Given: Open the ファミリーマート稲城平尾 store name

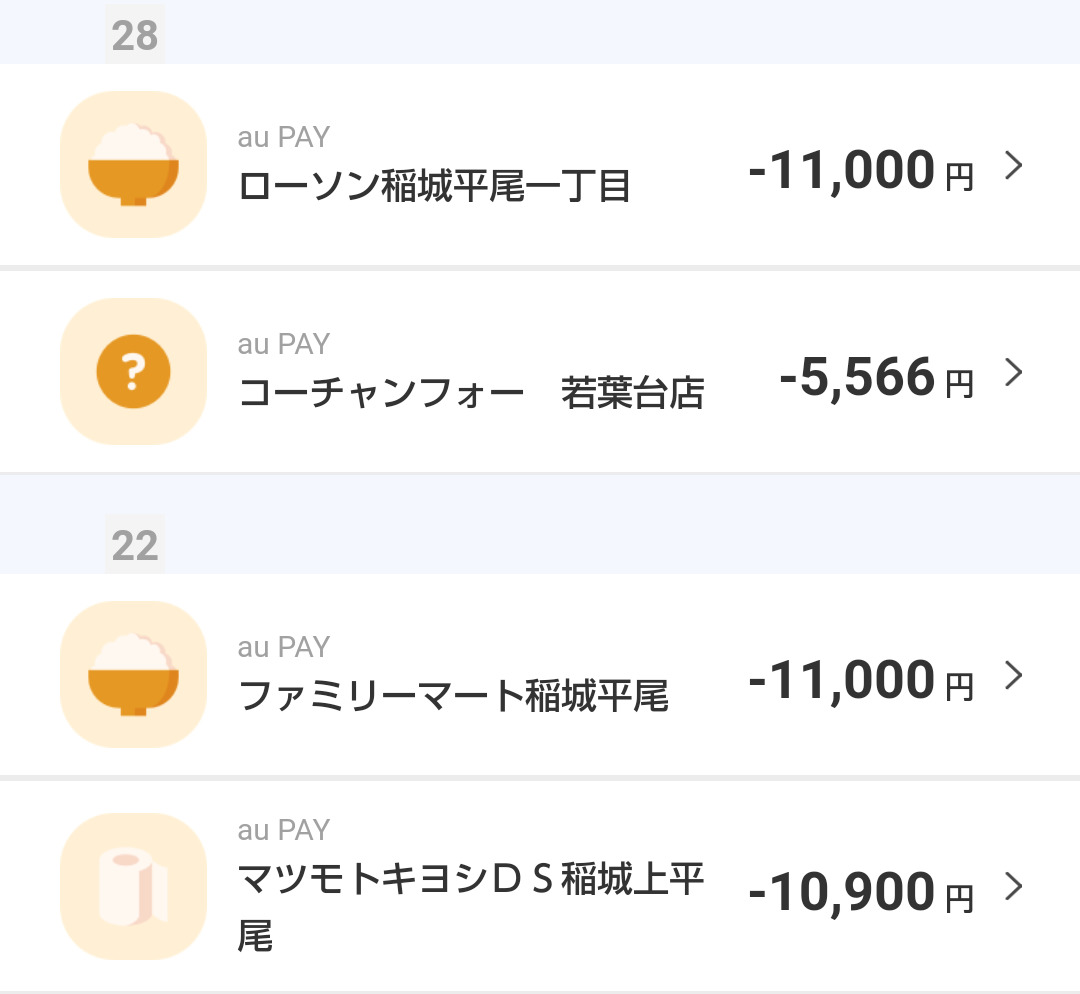Looking at the screenshot, I should click(454, 696).
